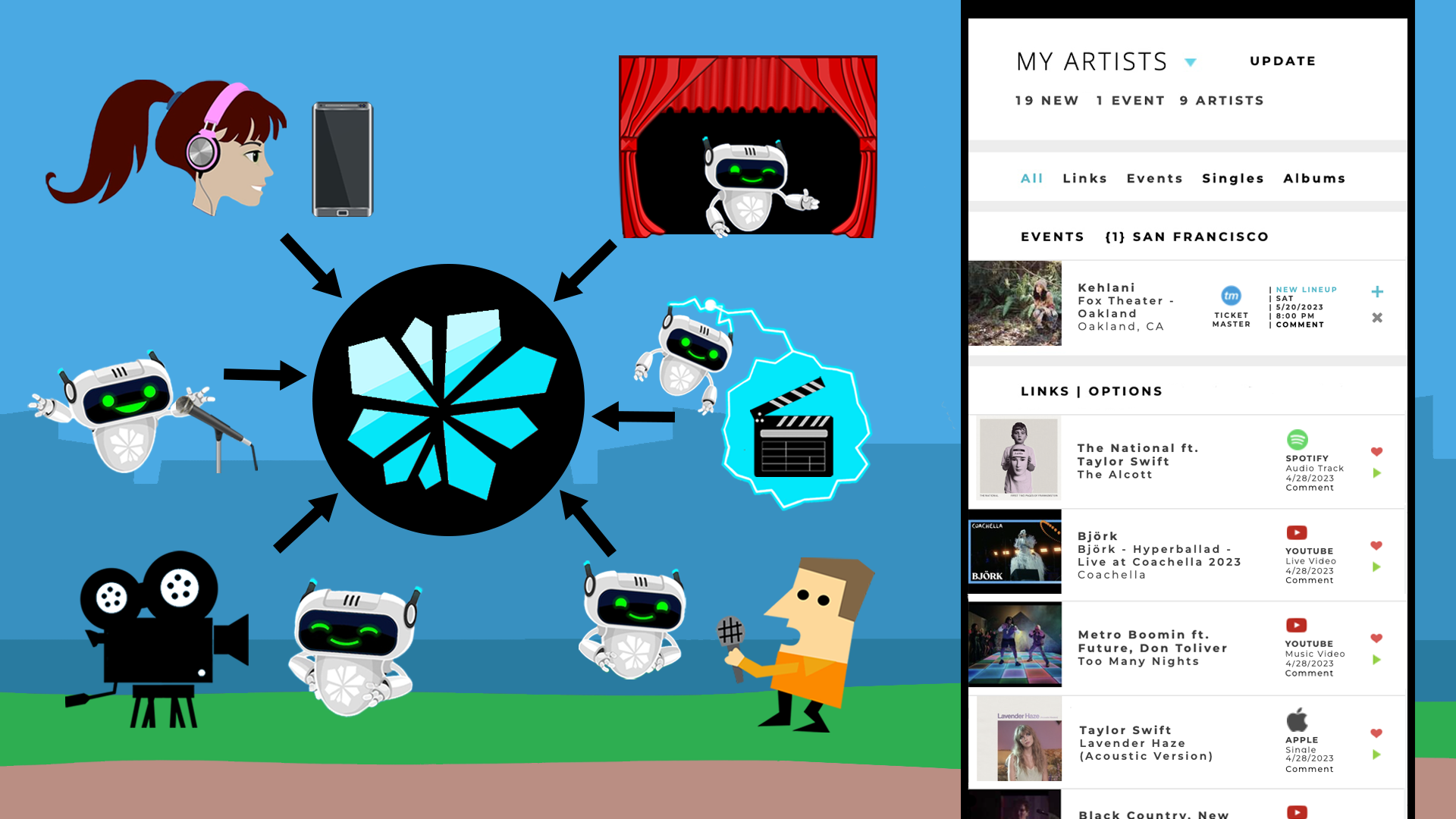
Task: Click NEW LINEUP label on Kehlani event
Action: click(1306, 290)
